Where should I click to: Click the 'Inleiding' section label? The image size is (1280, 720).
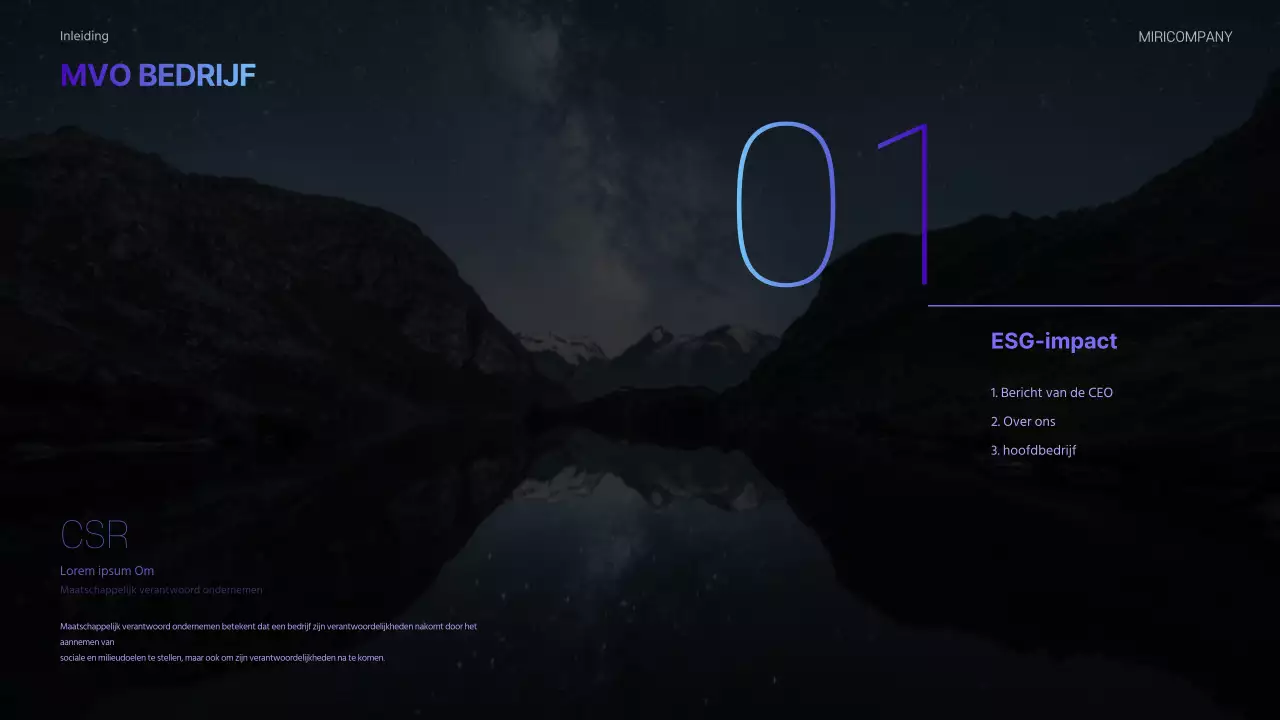tap(84, 36)
